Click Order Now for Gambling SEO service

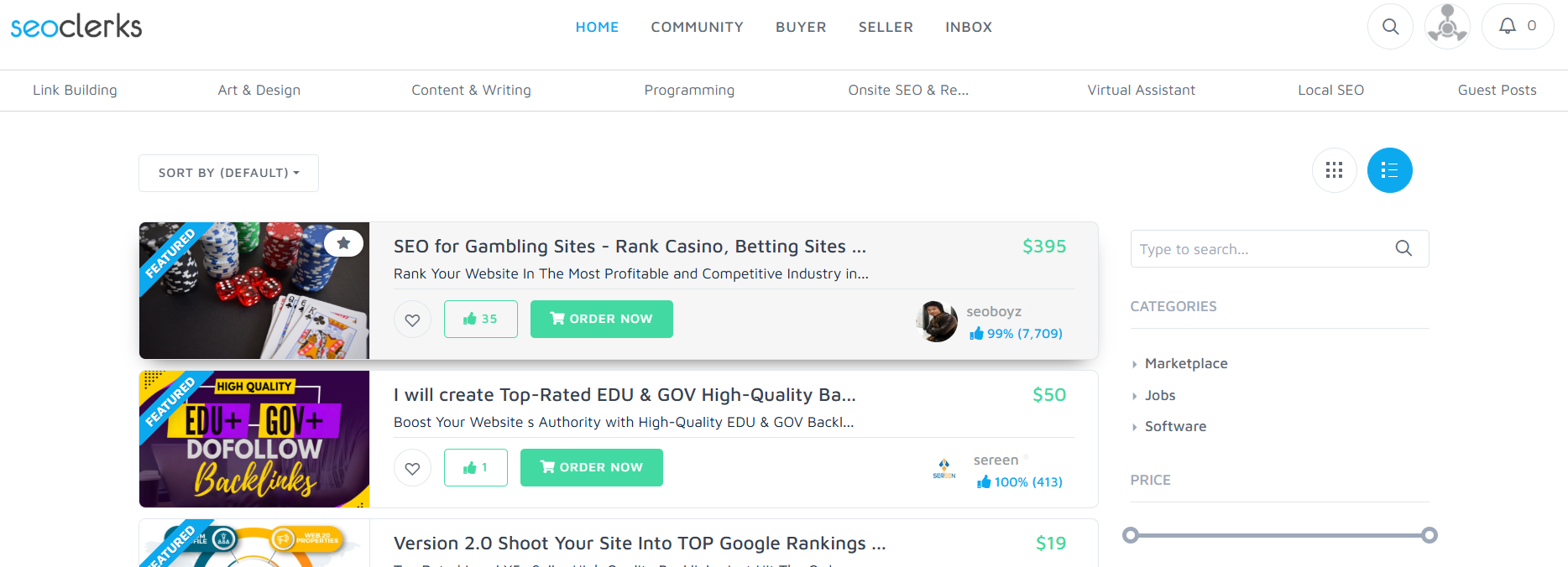click(602, 319)
